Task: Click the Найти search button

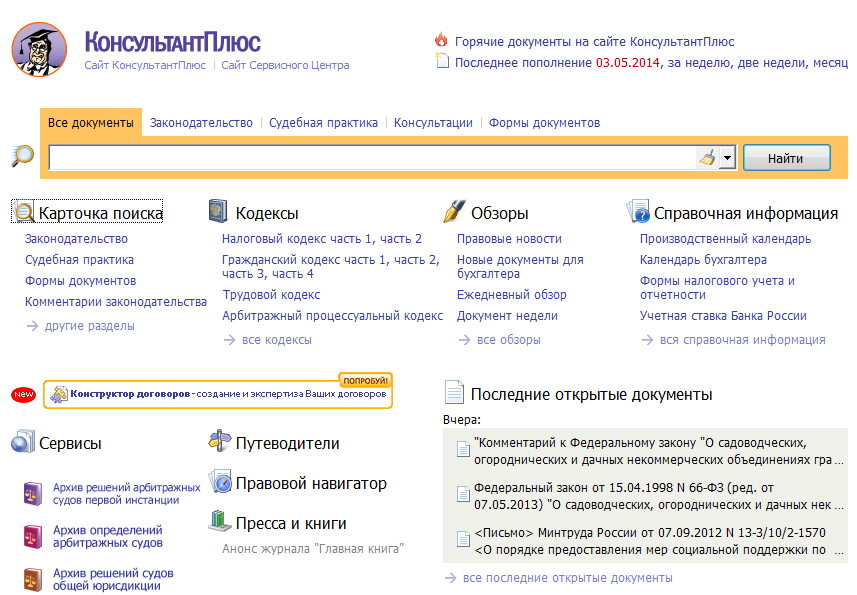Action: pos(786,158)
